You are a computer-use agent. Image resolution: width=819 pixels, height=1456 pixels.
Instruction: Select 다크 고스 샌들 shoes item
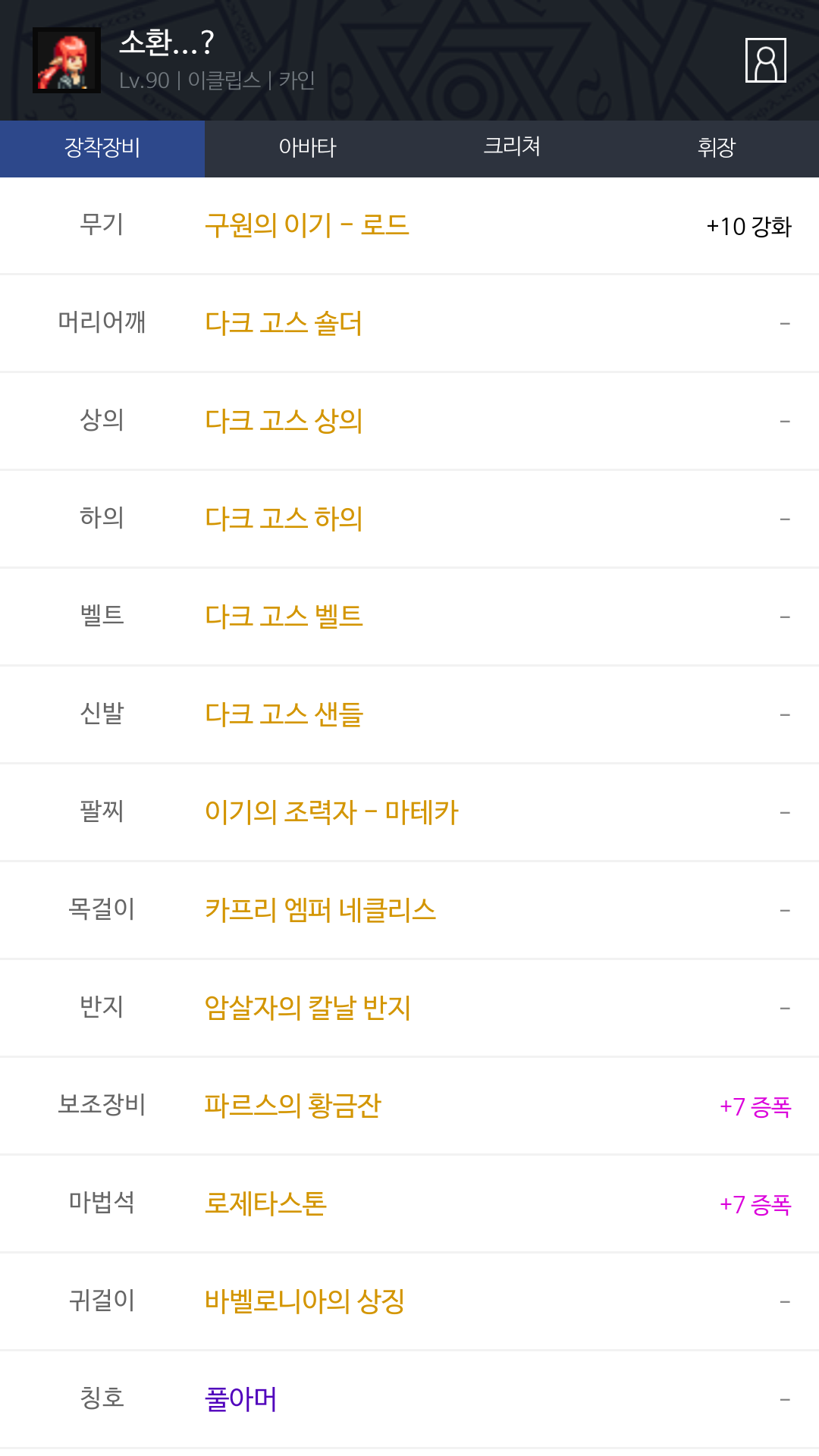click(x=284, y=714)
